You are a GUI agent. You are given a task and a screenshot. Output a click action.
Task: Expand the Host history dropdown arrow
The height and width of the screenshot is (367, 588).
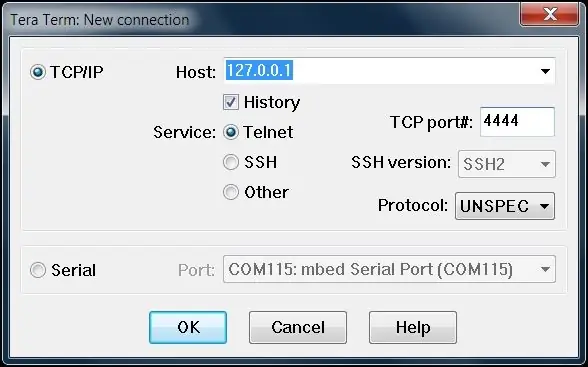[545, 71]
